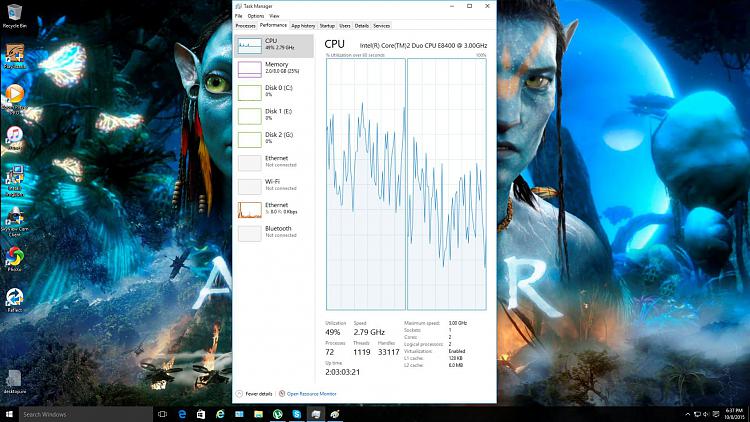The image size is (750, 422).
Task: Launch Internet Explorer from taskbar
Action: (220, 414)
